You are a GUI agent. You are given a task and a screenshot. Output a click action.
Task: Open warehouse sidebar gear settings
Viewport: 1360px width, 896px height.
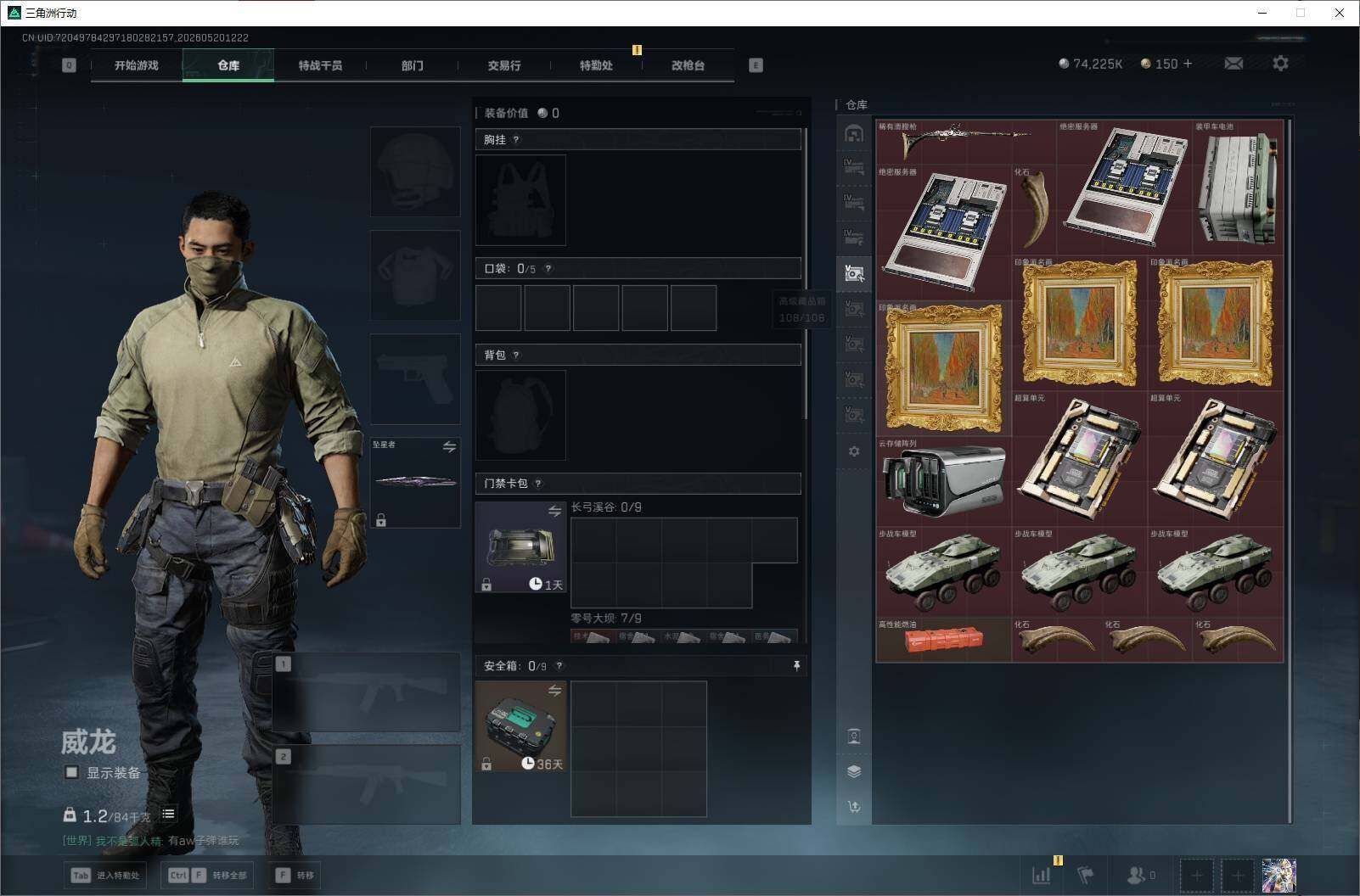pos(854,451)
